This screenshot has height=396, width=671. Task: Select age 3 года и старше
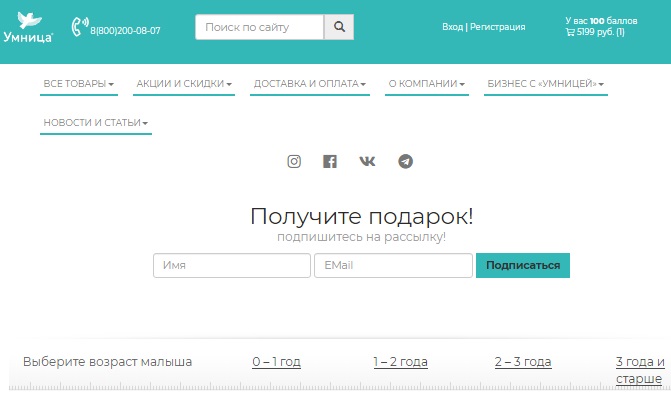pos(640,370)
